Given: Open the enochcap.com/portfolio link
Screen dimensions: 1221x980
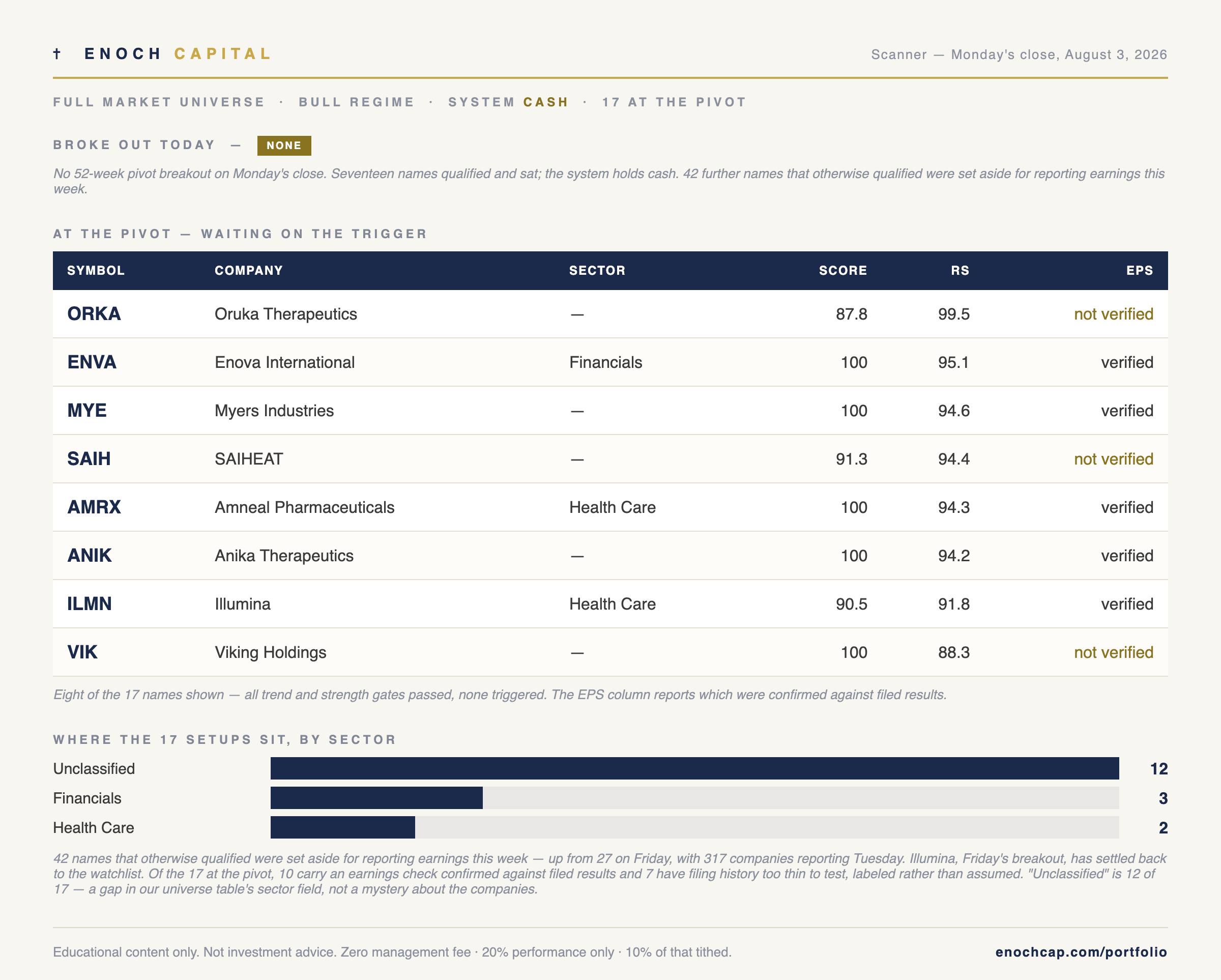Looking at the screenshot, I should click(1081, 952).
